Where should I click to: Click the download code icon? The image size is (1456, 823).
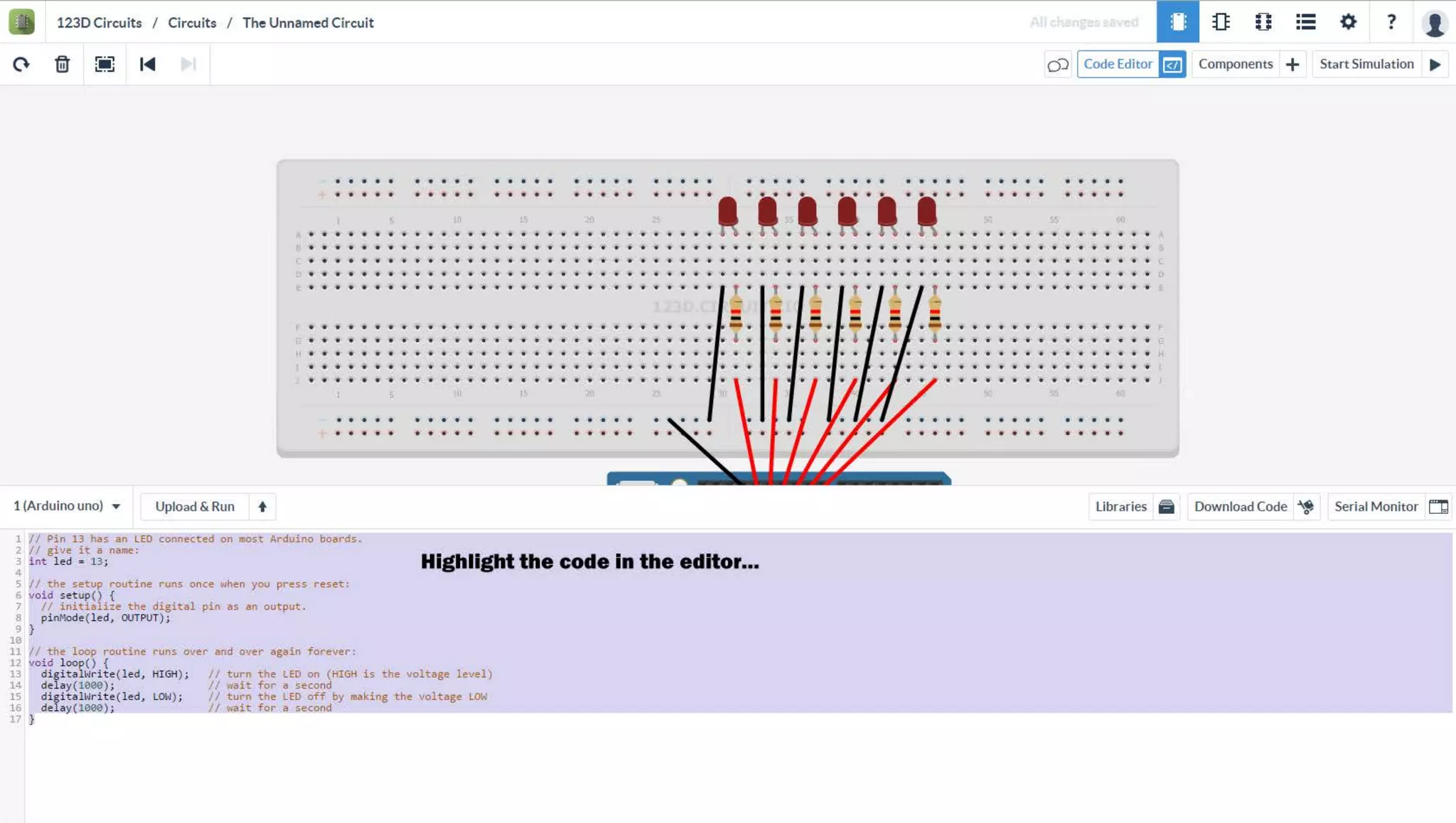1306,507
